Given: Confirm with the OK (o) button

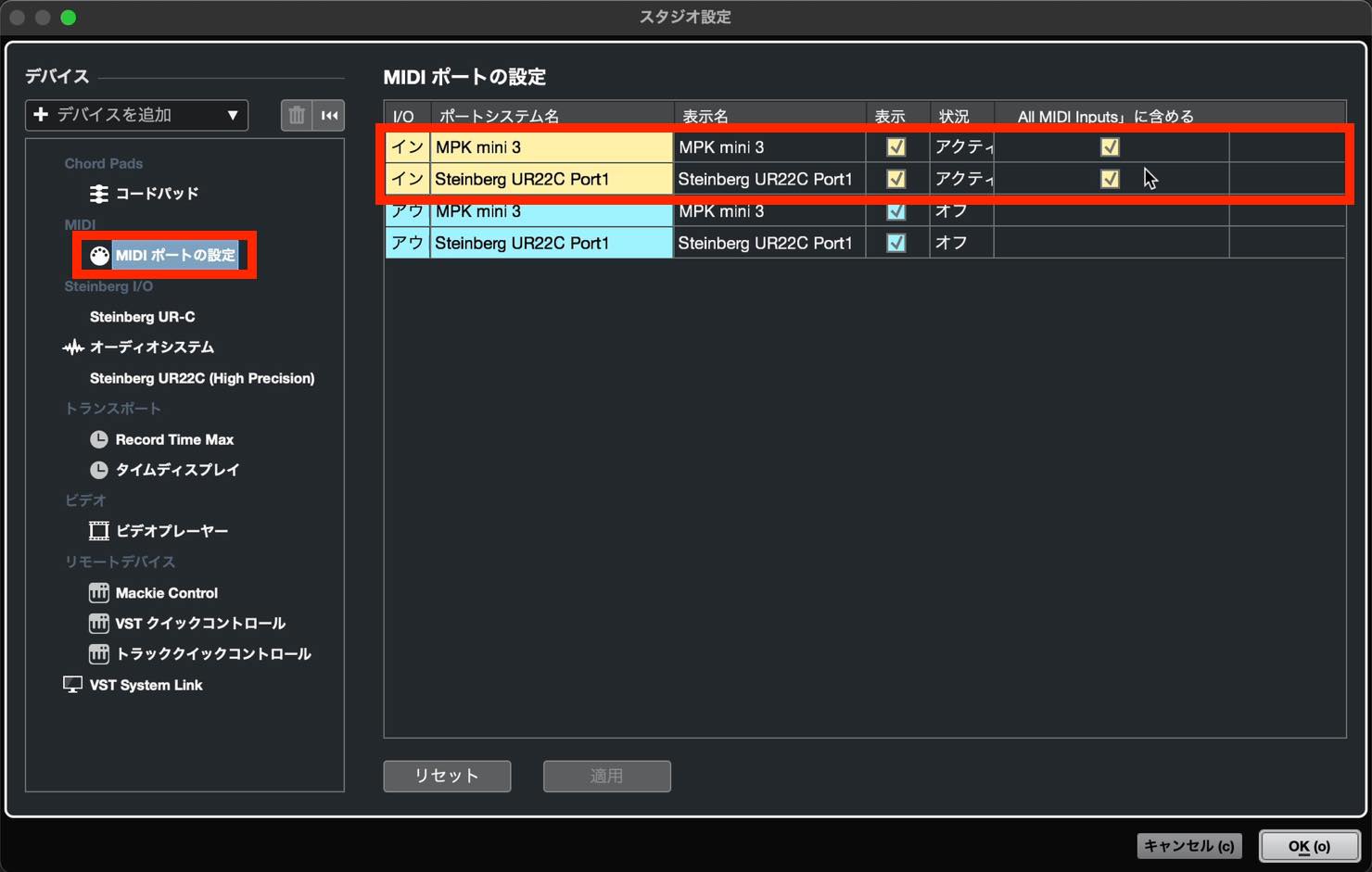Looking at the screenshot, I should click(x=1309, y=845).
